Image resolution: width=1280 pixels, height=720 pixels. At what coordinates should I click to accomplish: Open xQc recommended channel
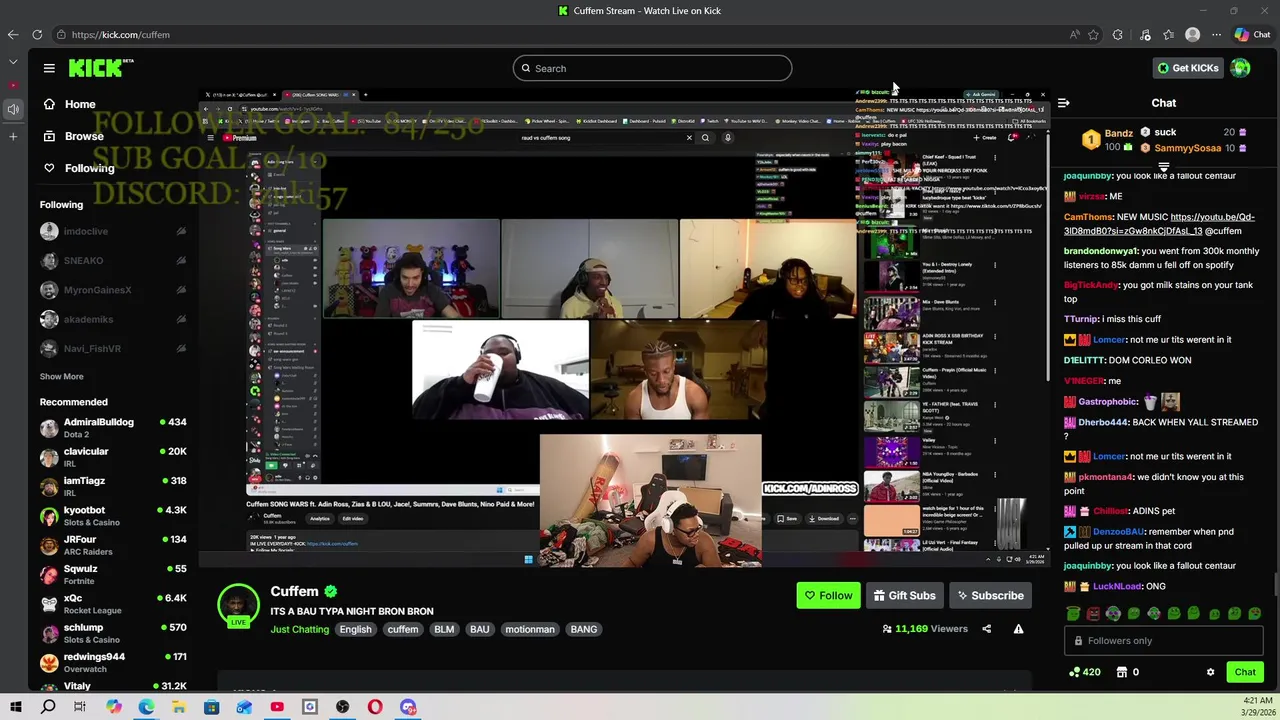click(113, 604)
